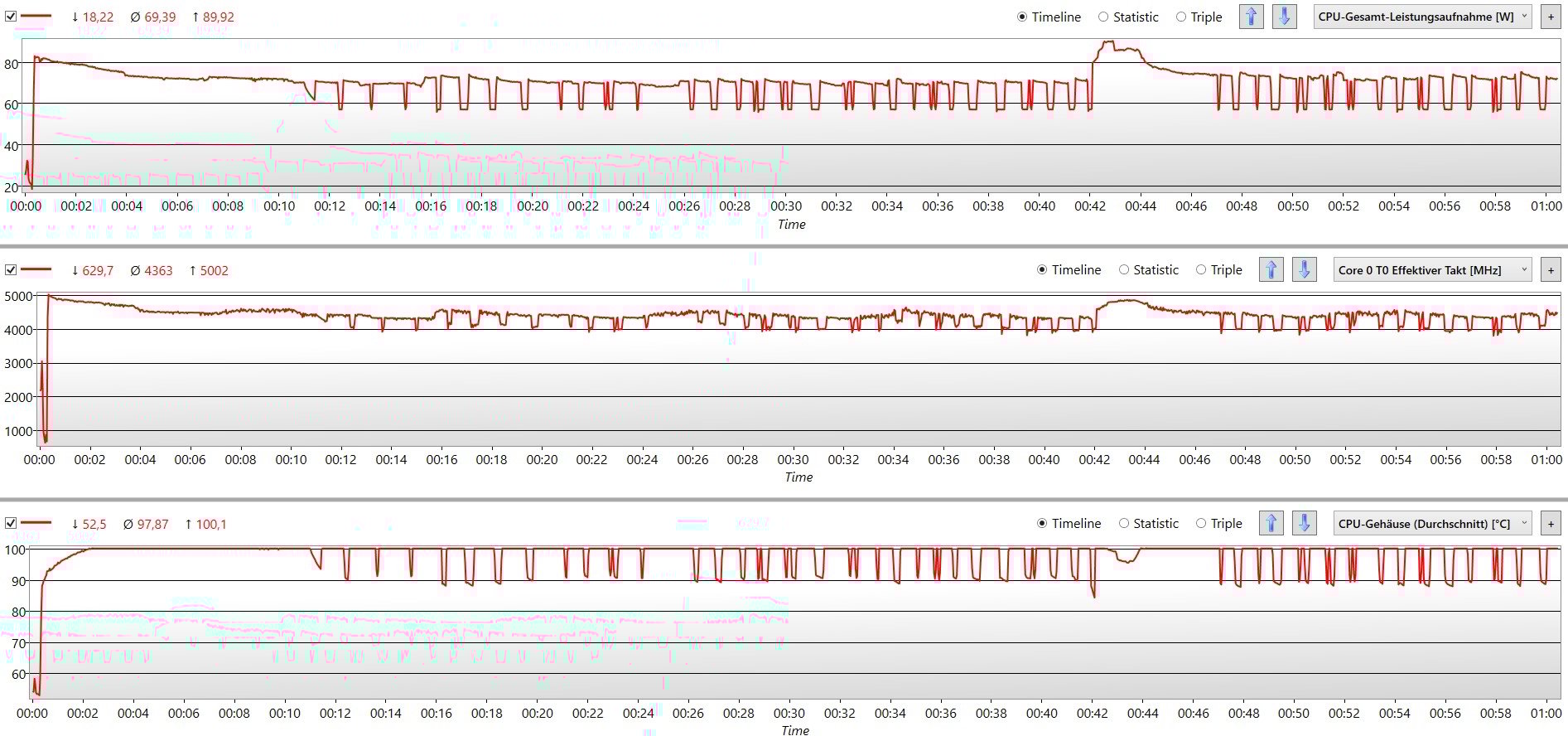Move CPU-Gehäuse temperature graph down
1568x736 pixels.
click(x=1304, y=523)
